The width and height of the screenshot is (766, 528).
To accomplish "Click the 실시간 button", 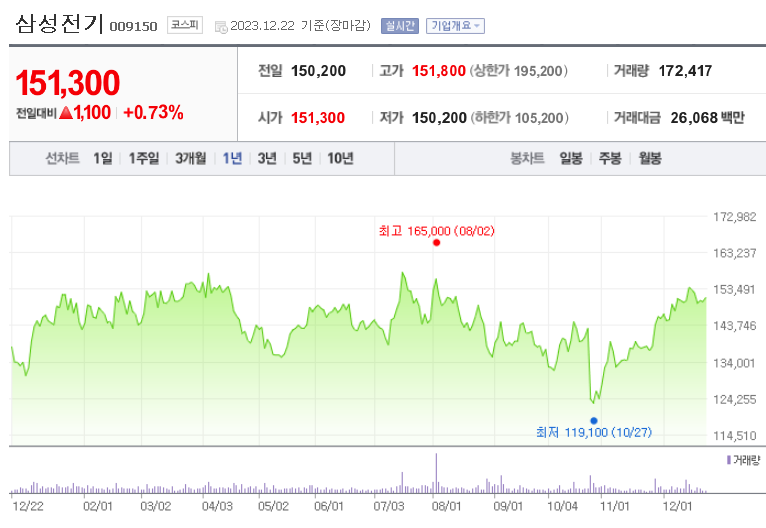I will (400, 25).
